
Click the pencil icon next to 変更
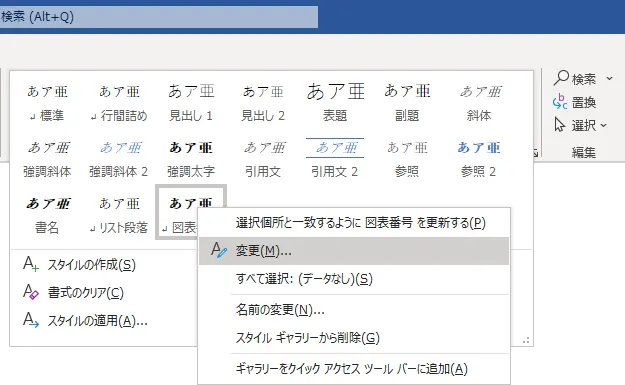pos(219,250)
